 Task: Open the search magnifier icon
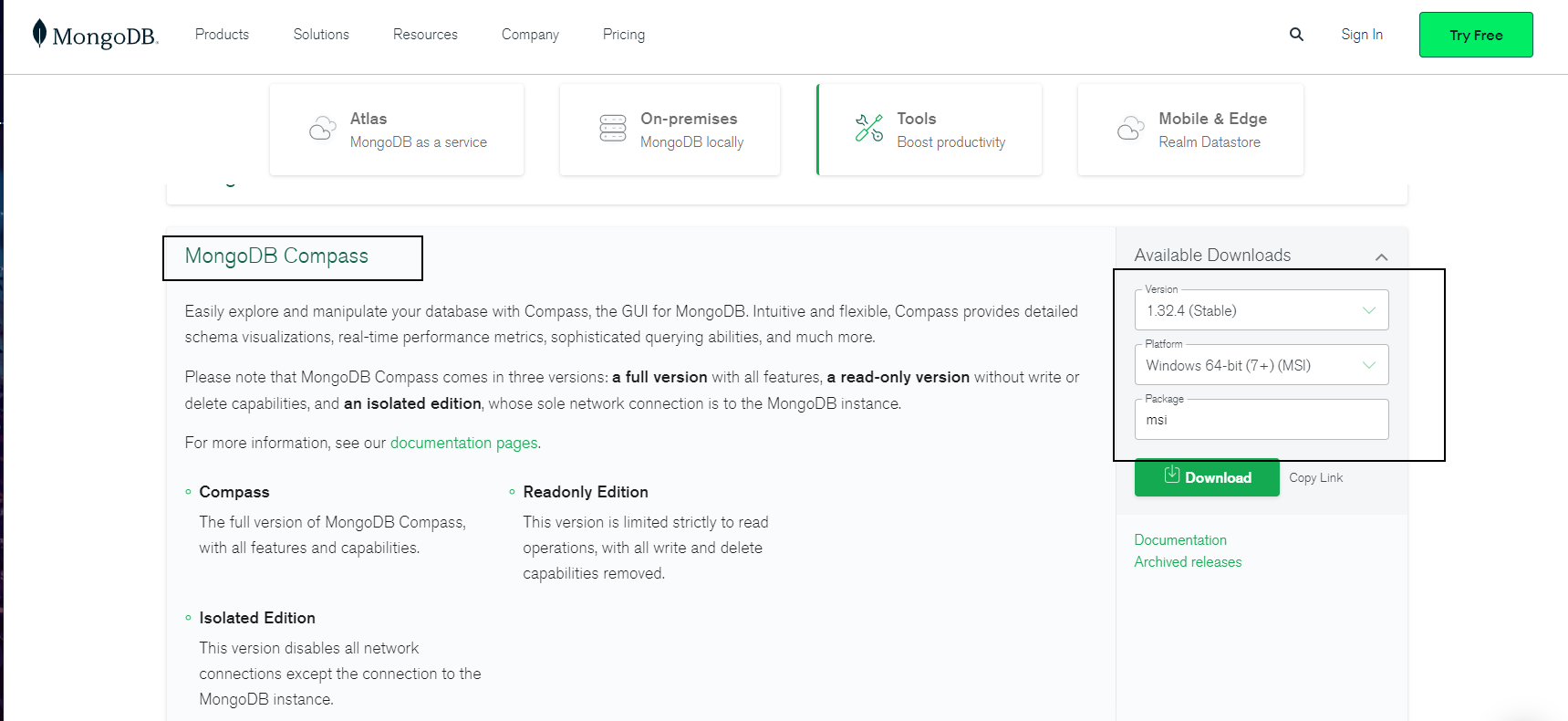point(1296,35)
